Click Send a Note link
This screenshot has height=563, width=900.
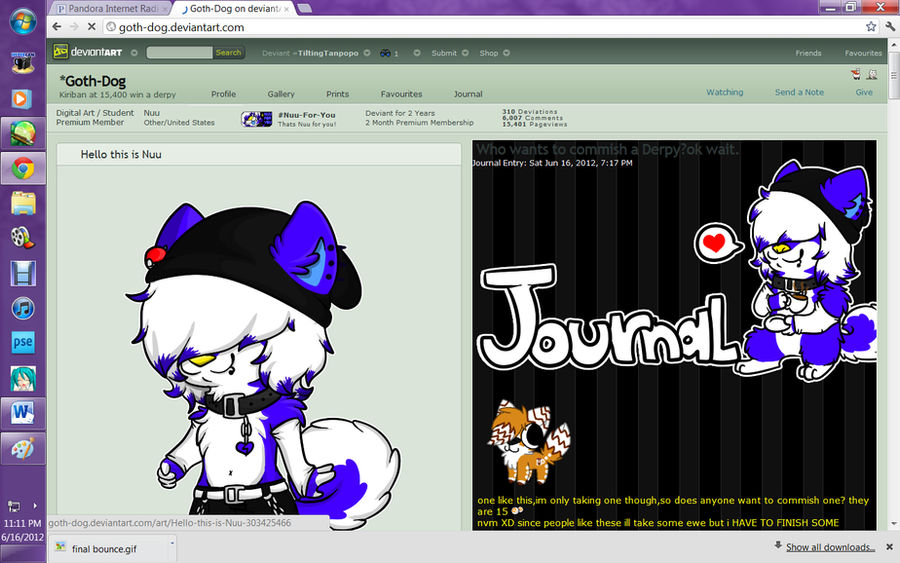tap(799, 92)
